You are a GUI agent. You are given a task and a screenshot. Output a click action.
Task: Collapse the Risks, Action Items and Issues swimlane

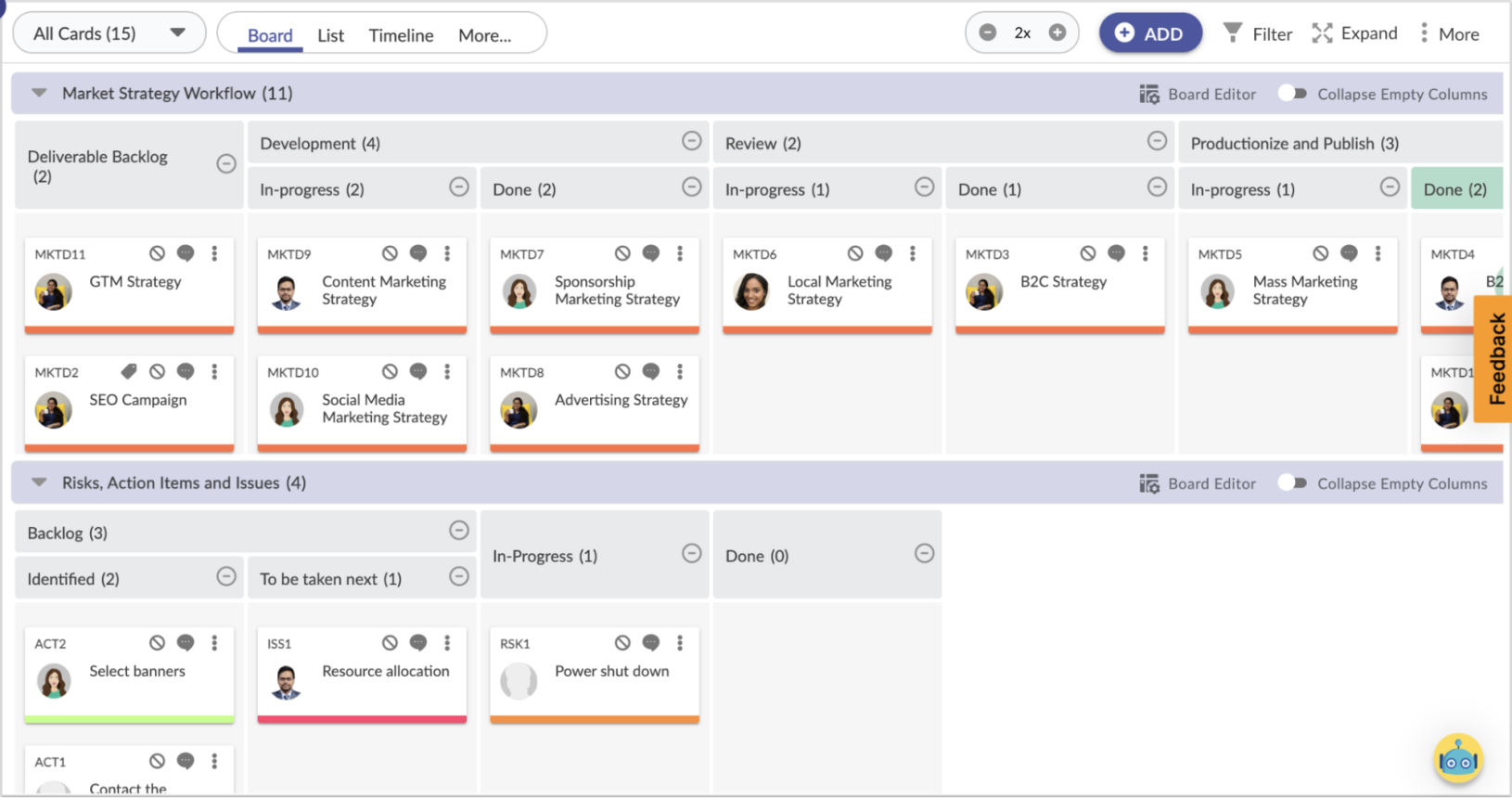(x=38, y=483)
